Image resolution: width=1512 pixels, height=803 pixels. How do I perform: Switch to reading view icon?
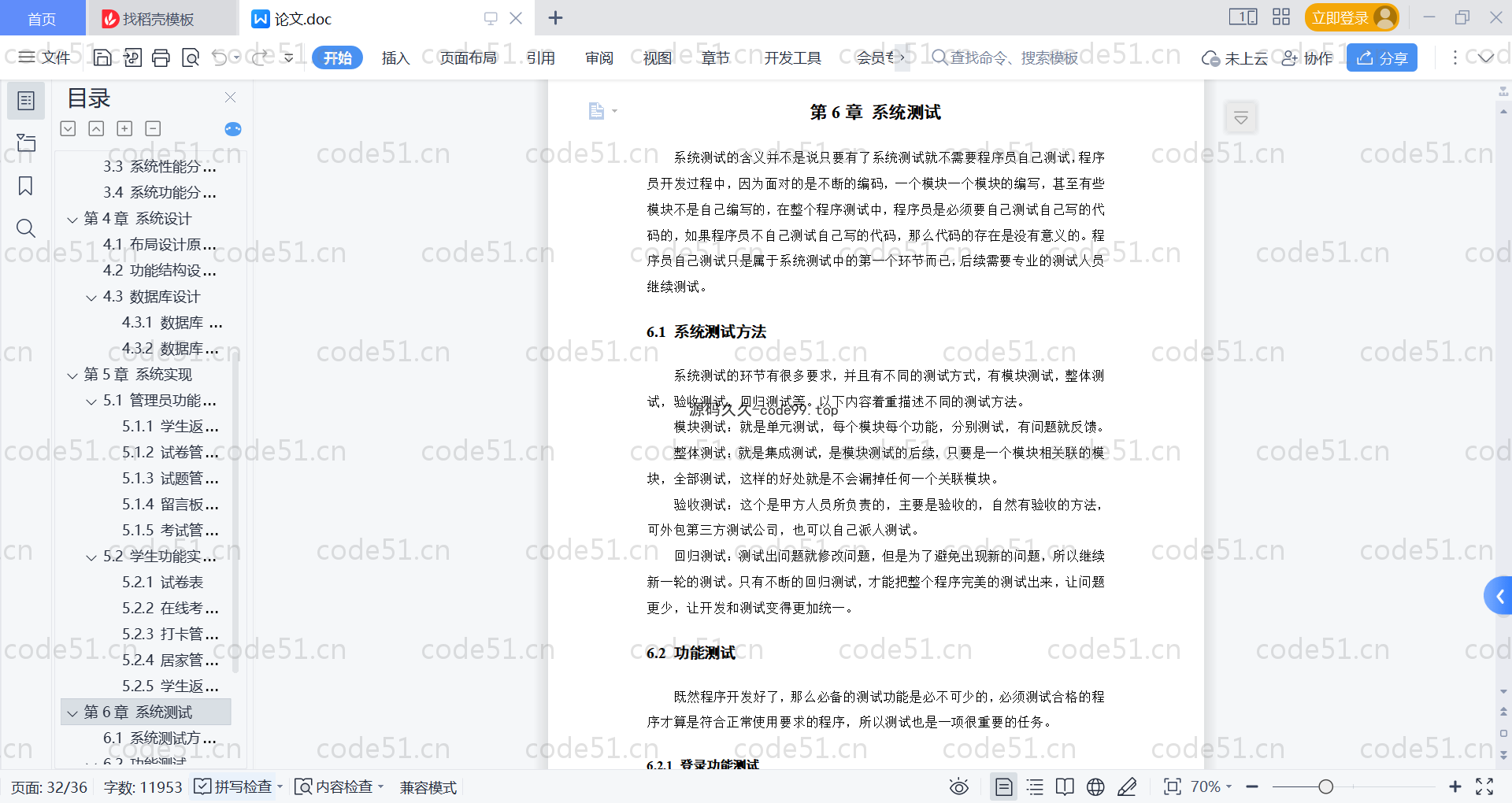(1065, 786)
